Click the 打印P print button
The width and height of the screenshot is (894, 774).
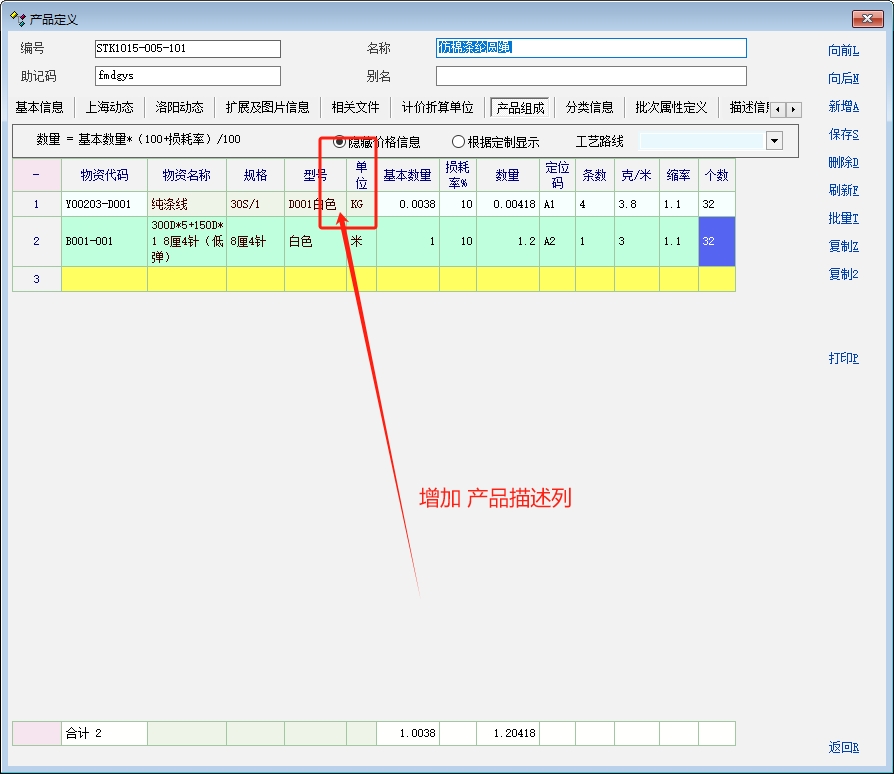click(843, 359)
